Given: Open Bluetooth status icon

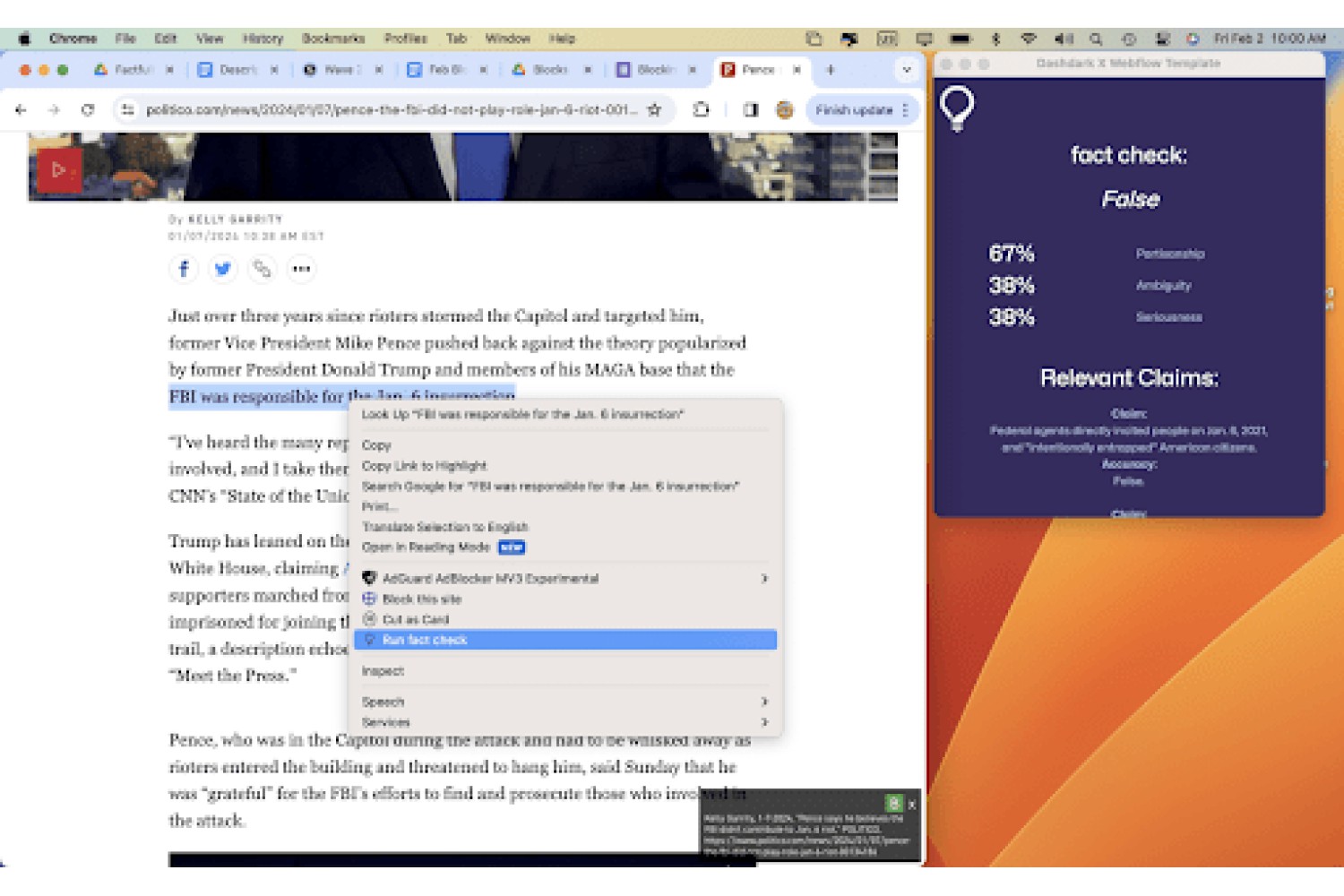Looking at the screenshot, I should pyautogui.click(x=995, y=39).
